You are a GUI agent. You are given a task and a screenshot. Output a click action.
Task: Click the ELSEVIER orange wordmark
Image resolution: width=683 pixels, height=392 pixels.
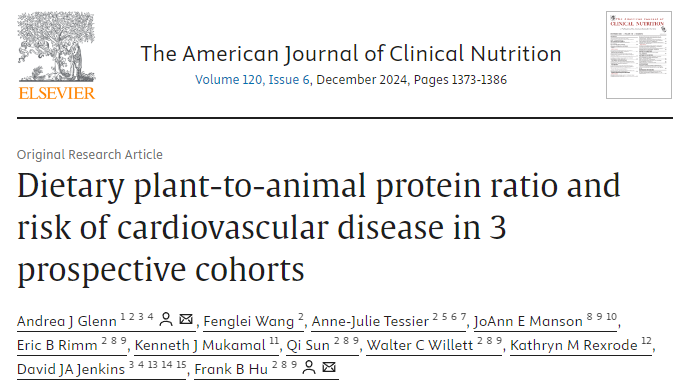pos(57,93)
